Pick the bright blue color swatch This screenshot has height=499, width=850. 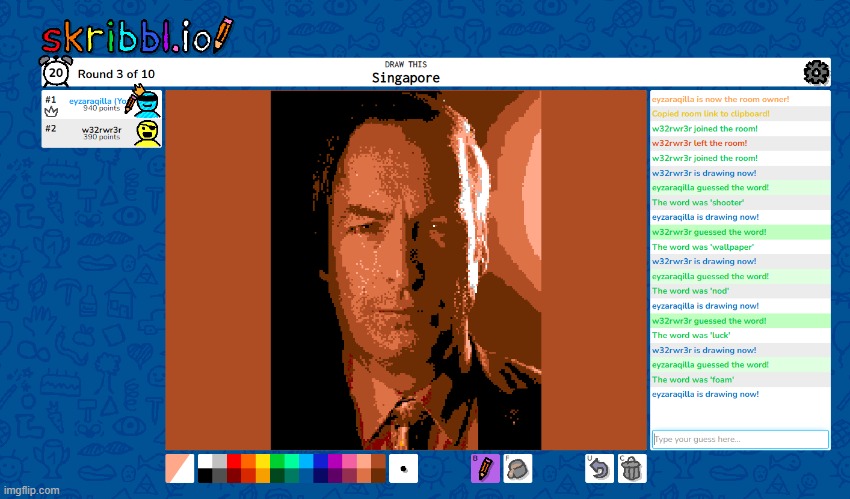tap(320, 461)
